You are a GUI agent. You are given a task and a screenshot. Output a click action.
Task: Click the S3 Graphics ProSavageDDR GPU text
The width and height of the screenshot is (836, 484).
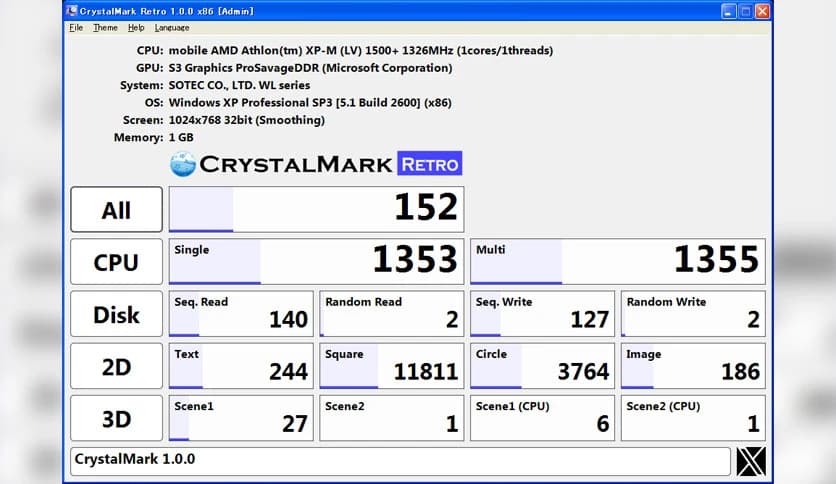[310, 68]
